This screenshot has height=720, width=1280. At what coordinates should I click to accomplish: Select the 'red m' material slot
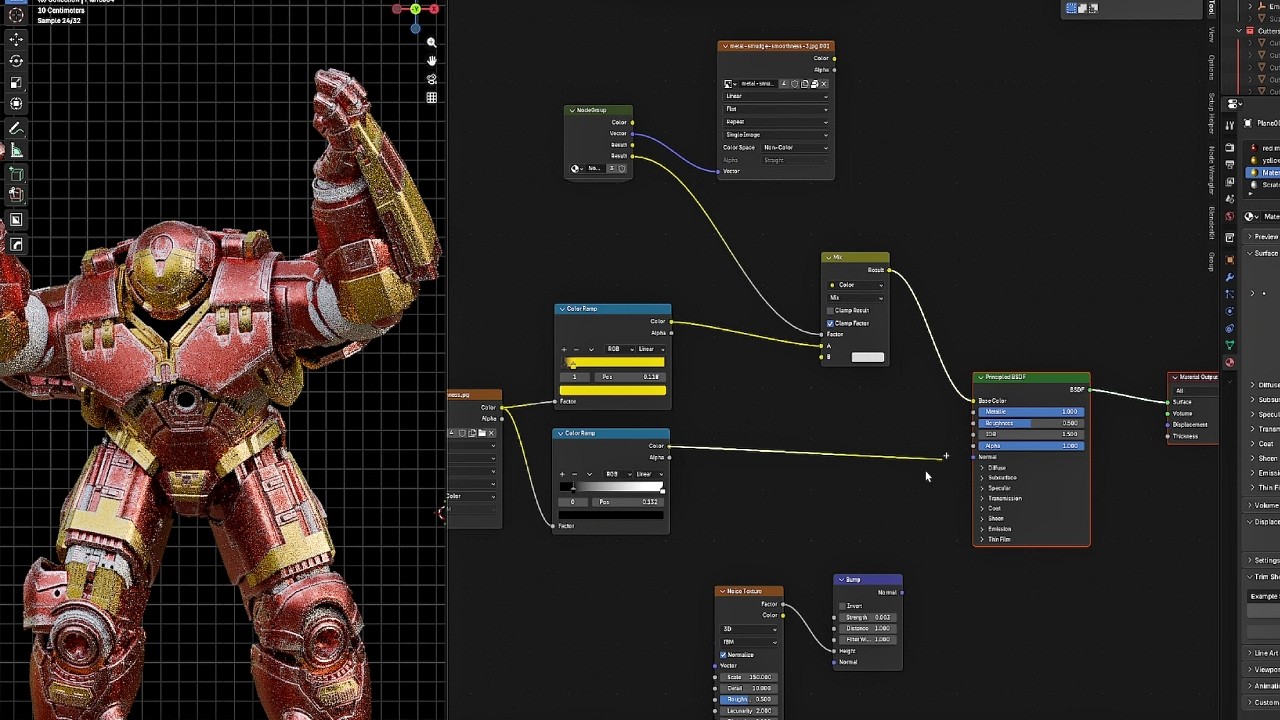pos(1263,148)
